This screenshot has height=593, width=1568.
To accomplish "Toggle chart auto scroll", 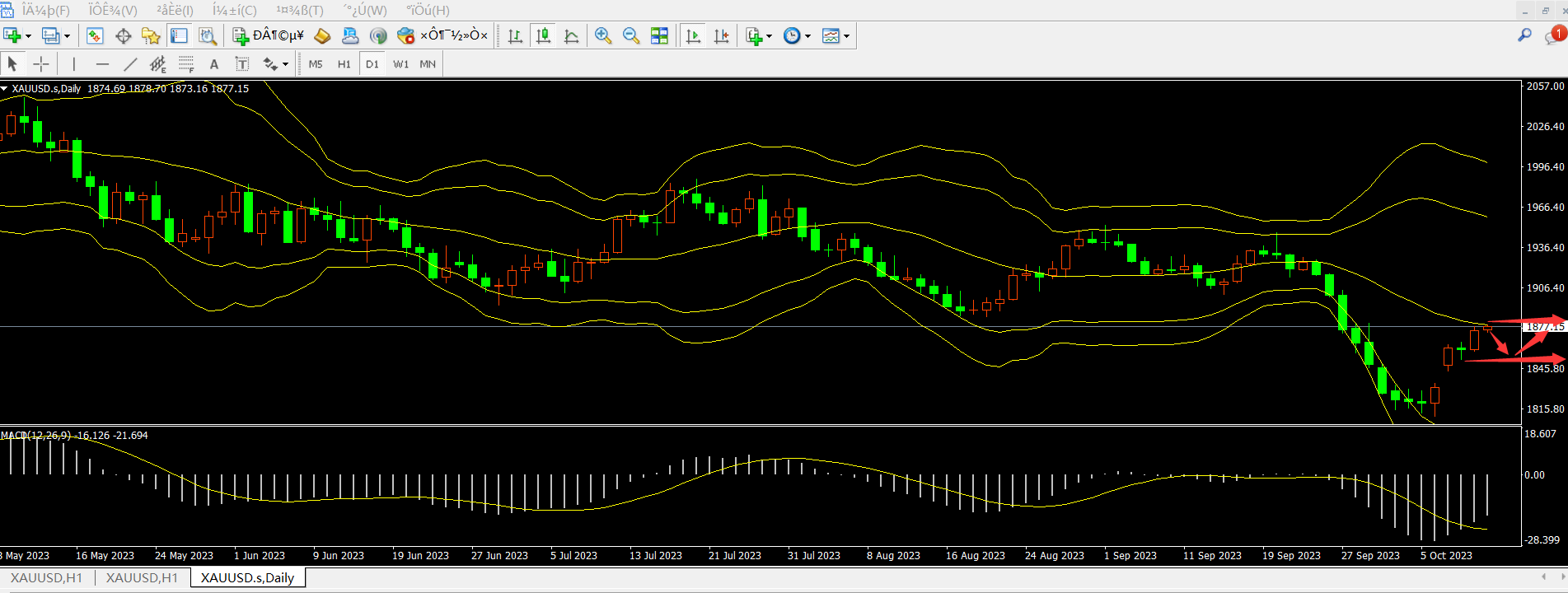I will point(693,35).
